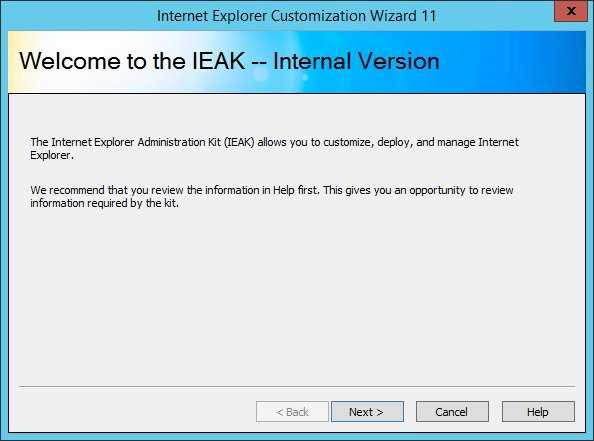The image size is (594, 441).
Task: Click the Welcome to the IEAK heading
Action: 229,61
